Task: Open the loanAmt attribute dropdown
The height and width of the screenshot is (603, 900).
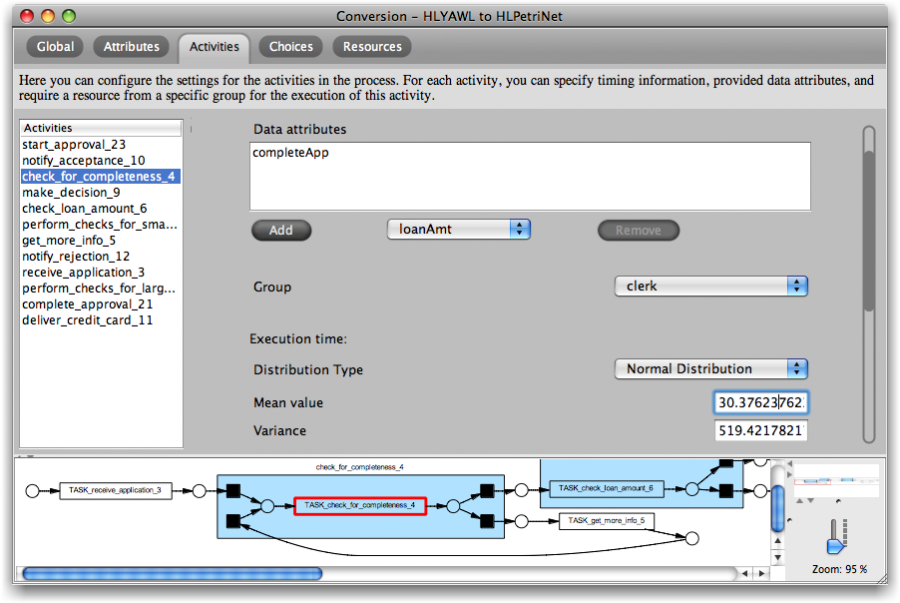Action: click(459, 229)
